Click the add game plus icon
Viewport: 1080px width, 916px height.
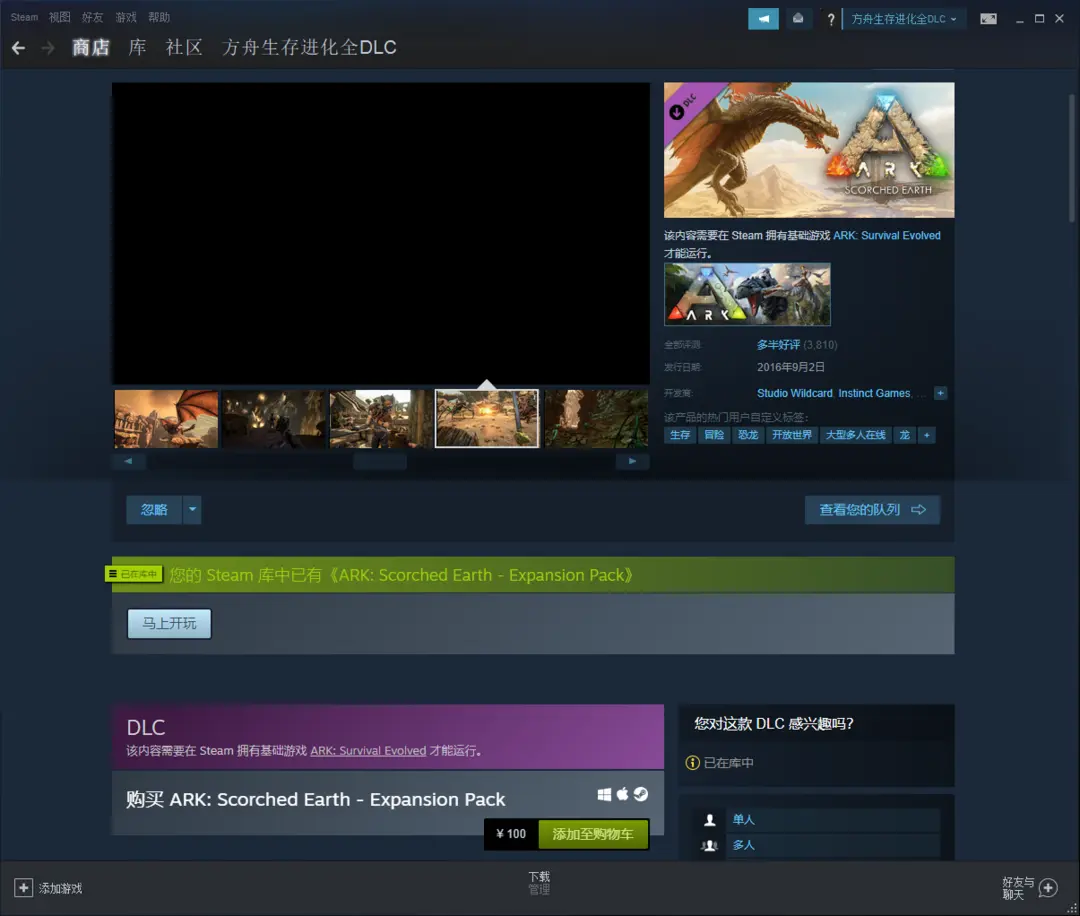[x=23, y=888]
